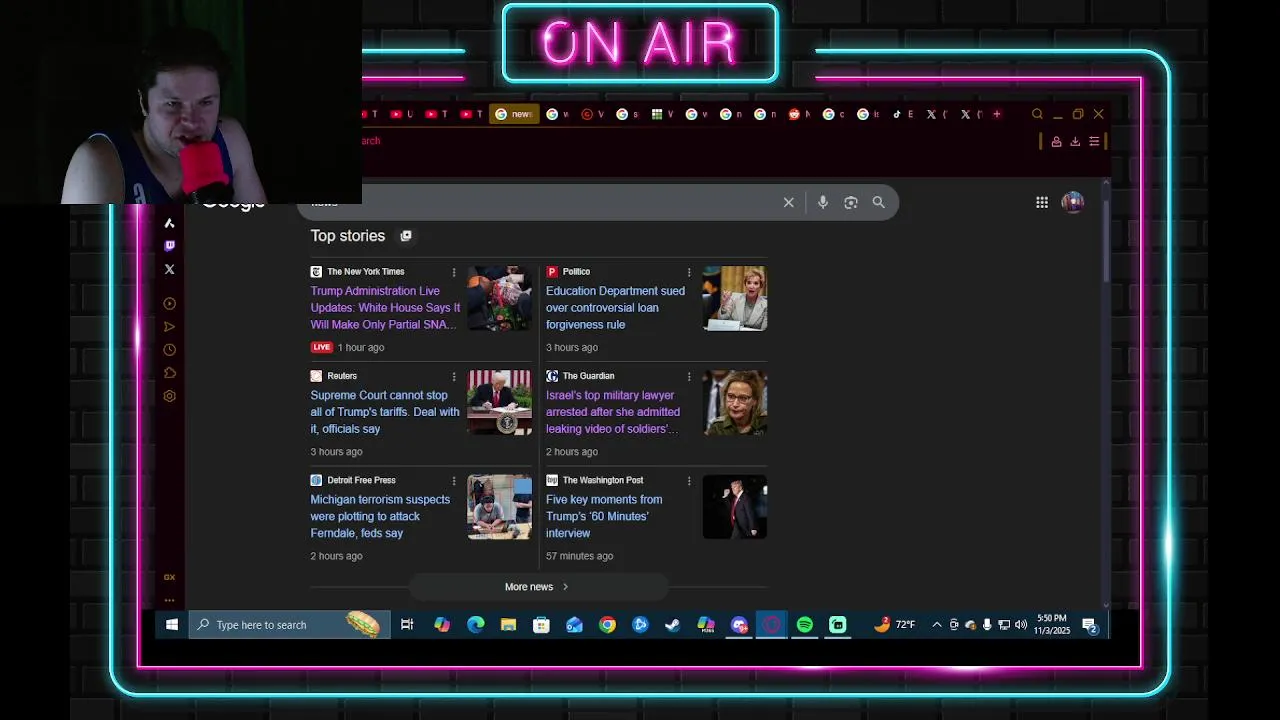Open options for New York Times story
The height and width of the screenshot is (720, 1280).
[x=454, y=272]
